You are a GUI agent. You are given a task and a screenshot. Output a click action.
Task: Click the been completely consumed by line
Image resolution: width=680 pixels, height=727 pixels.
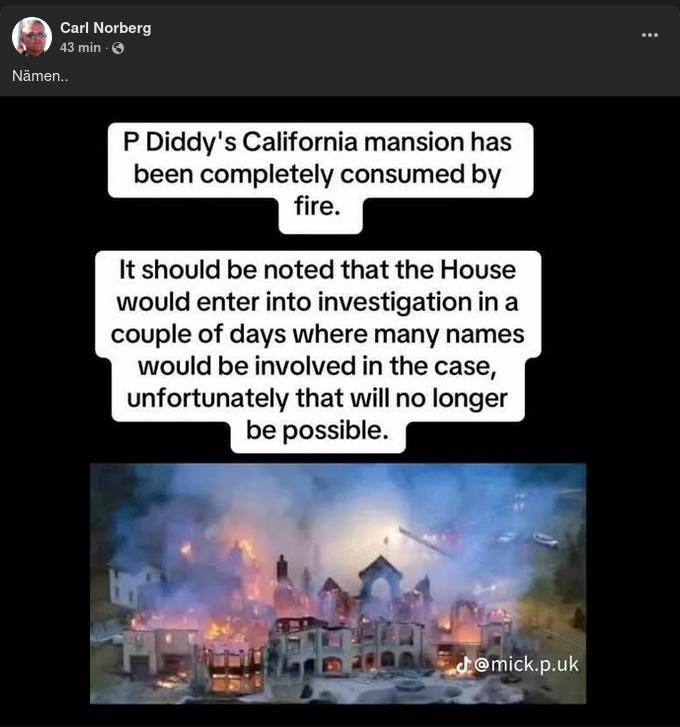pyautogui.click(x=318, y=175)
